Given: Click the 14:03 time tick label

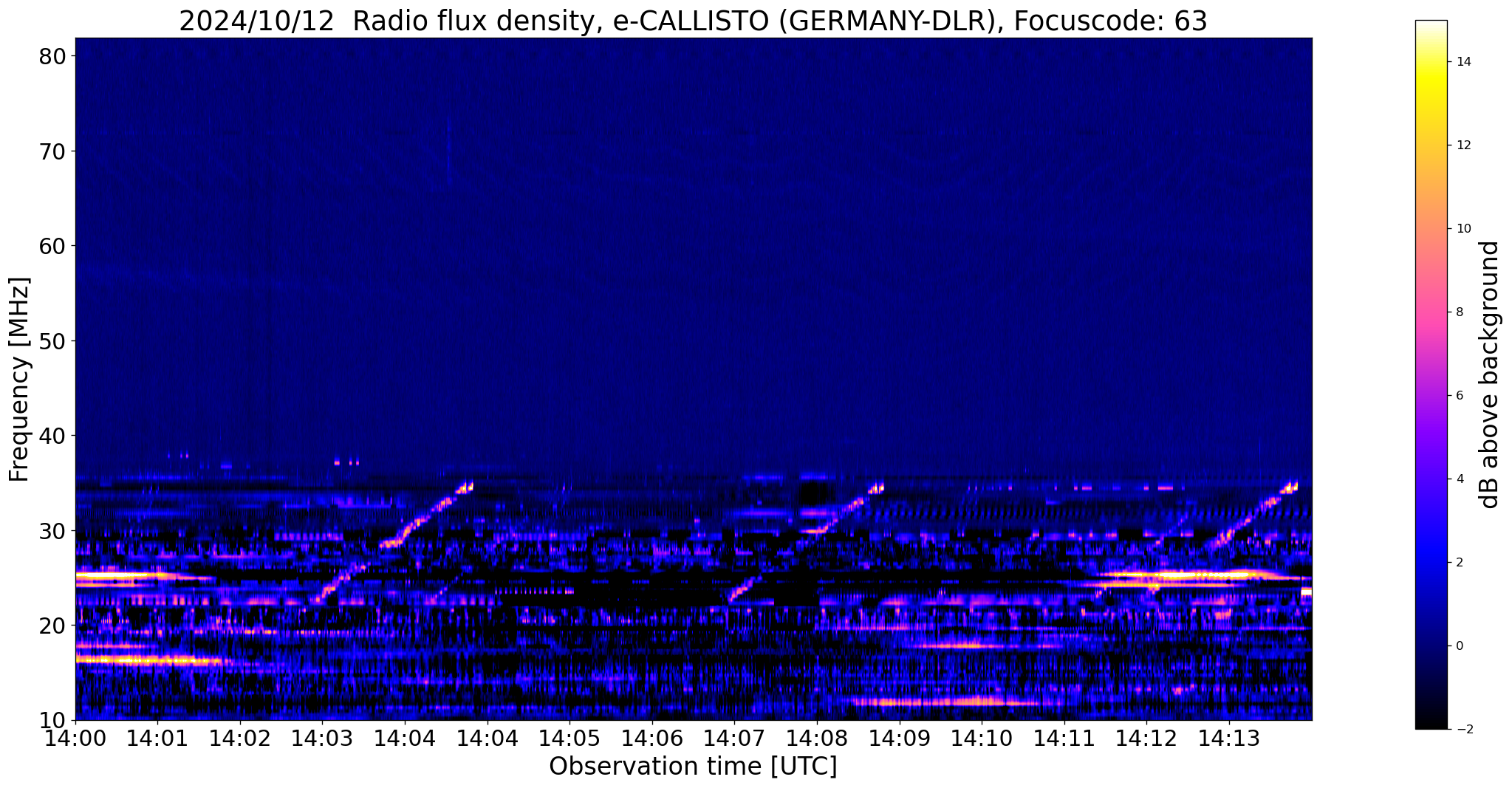Looking at the screenshot, I should click(x=323, y=738).
